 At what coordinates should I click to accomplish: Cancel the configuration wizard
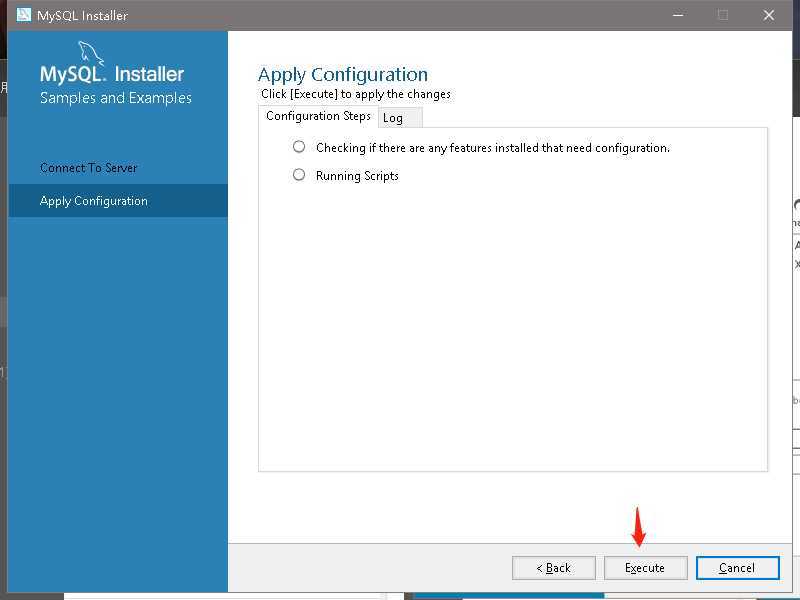click(x=738, y=568)
